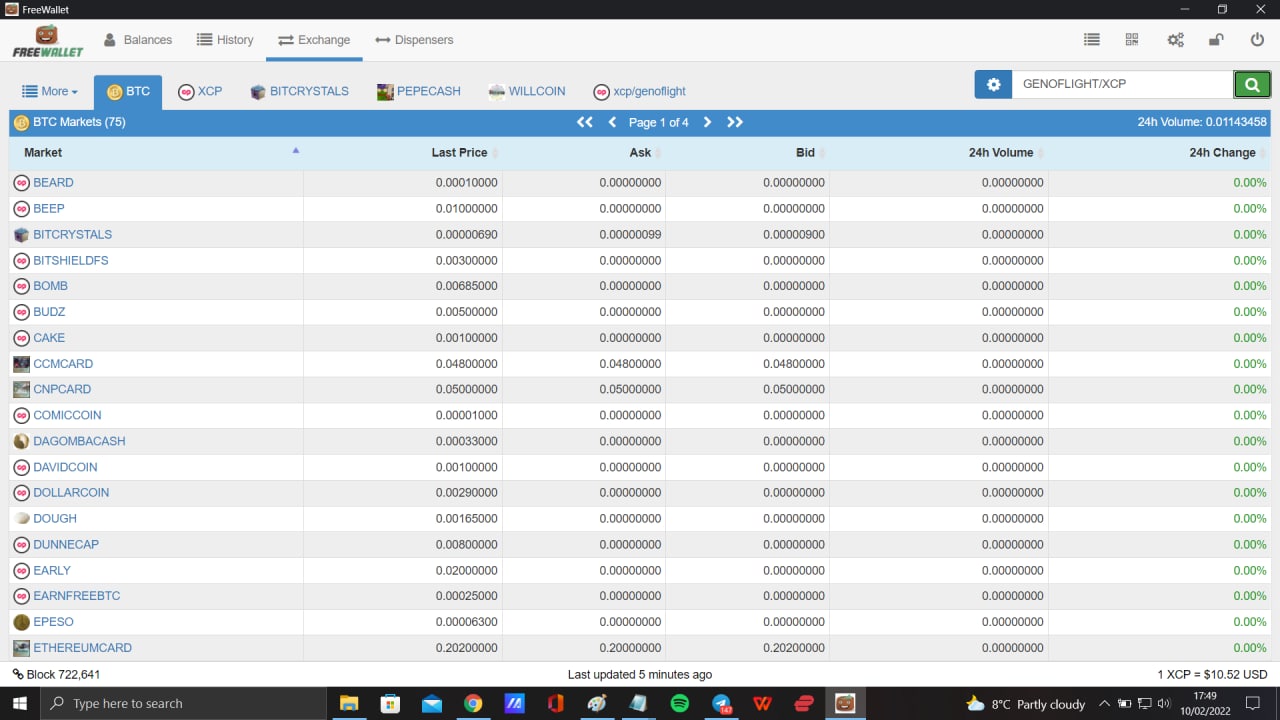
Task: Open the DUNNECAP market link
Action: 66,545
